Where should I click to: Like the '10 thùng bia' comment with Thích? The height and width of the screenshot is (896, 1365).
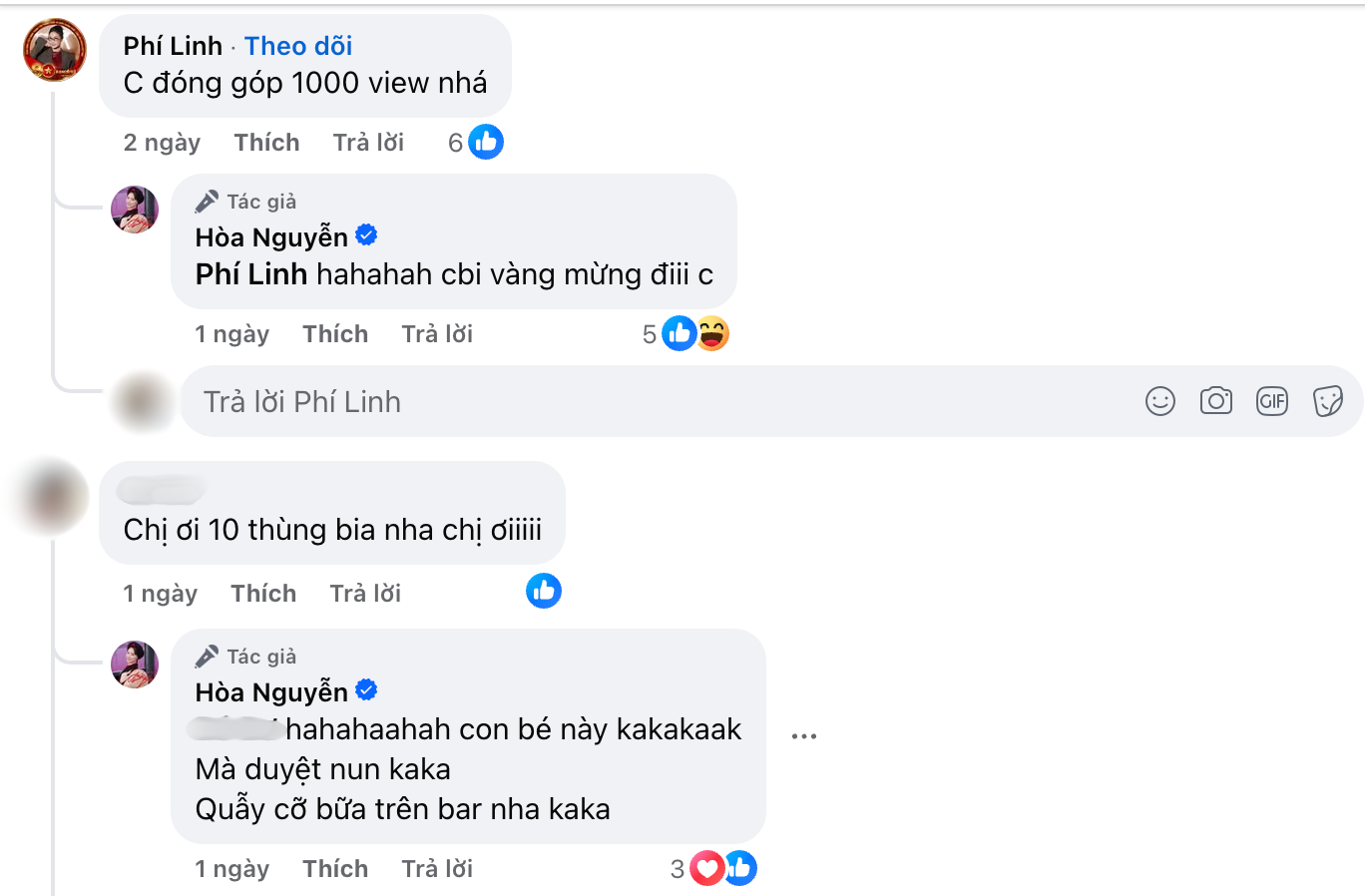(263, 593)
